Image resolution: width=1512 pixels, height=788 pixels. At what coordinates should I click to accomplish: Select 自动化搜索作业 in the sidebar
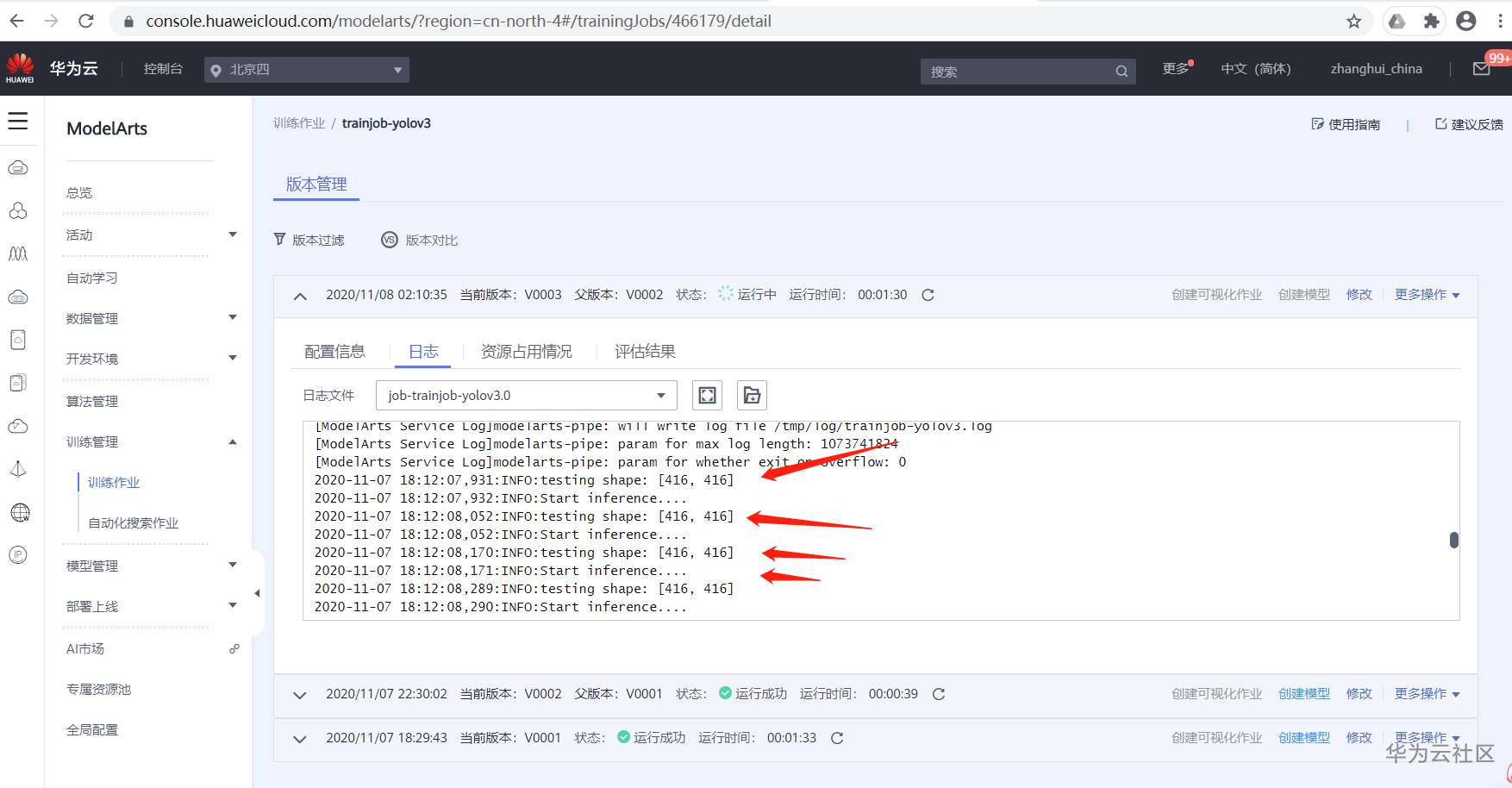[134, 523]
